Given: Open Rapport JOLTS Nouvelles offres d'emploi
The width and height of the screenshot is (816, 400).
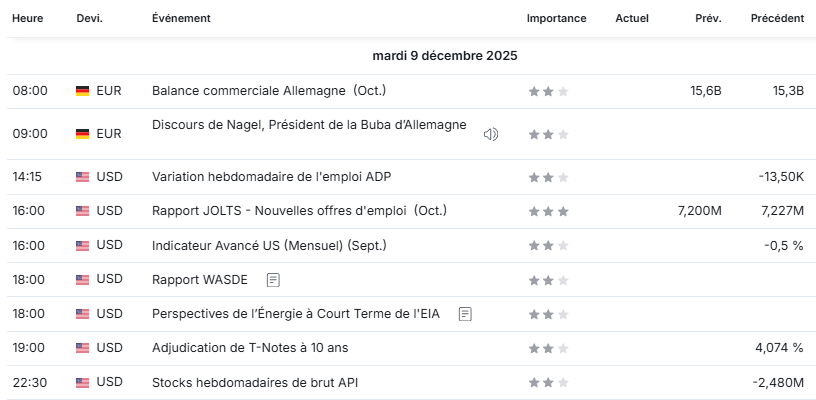Looking at the screenshot, I should [299, 211].
